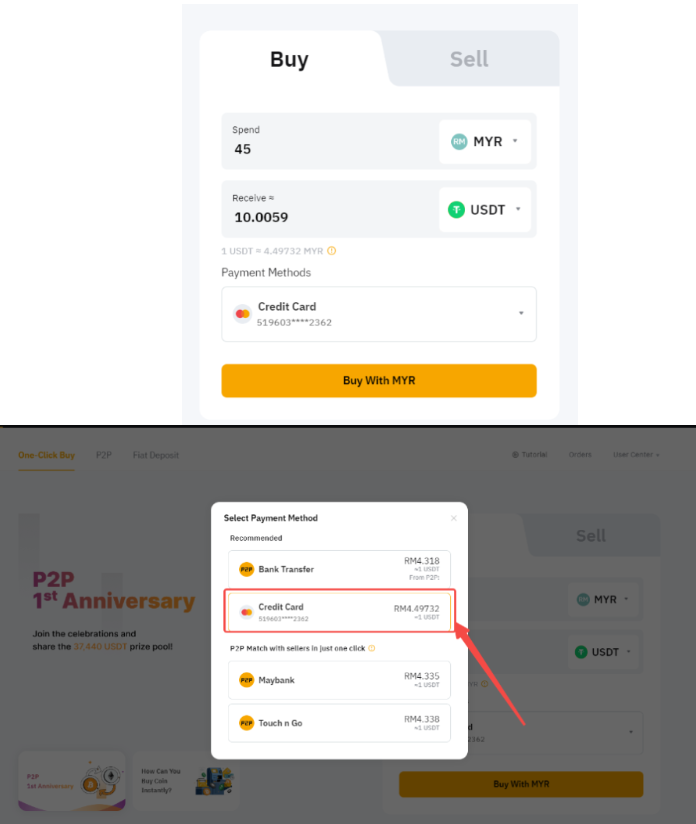Click the P2P icon beside Maybank
The image size is (696, 824).
(x=246, y=680)
